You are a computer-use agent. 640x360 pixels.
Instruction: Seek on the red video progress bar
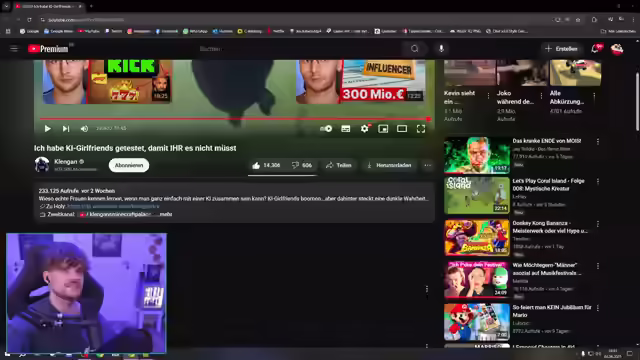[x=234, y=119]
